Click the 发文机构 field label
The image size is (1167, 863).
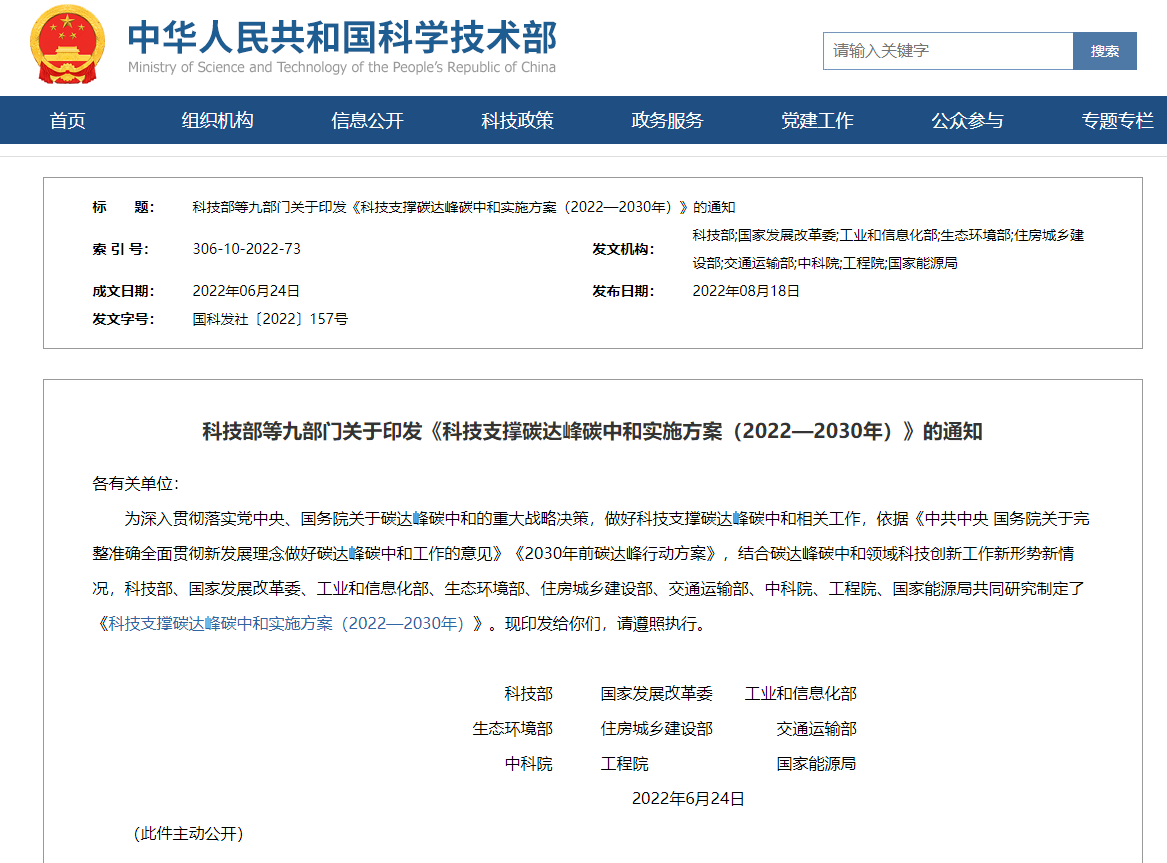coord(624,249)
